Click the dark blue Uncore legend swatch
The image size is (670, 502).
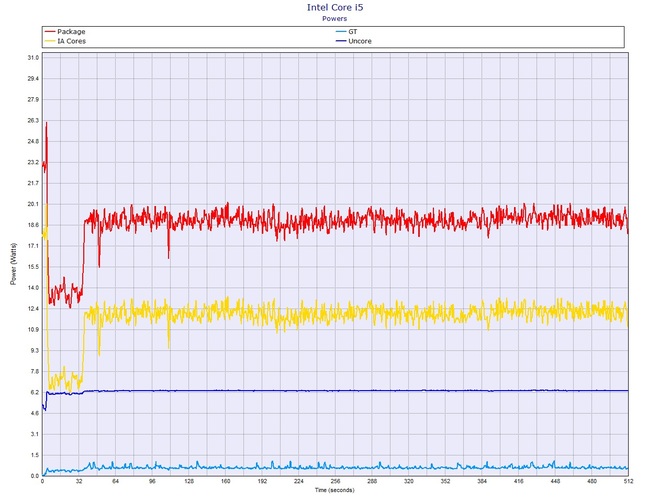tap(341, 41)
